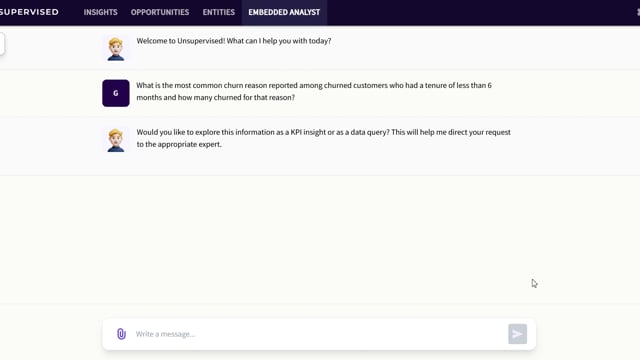Switch to the Opportunities tab

(x=160, y=12)
